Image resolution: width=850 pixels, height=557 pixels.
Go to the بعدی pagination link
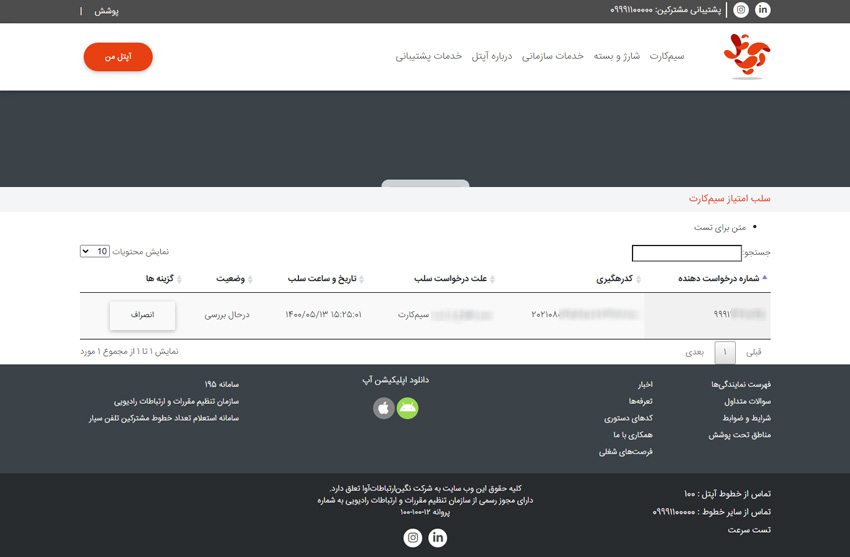point(694,352)
